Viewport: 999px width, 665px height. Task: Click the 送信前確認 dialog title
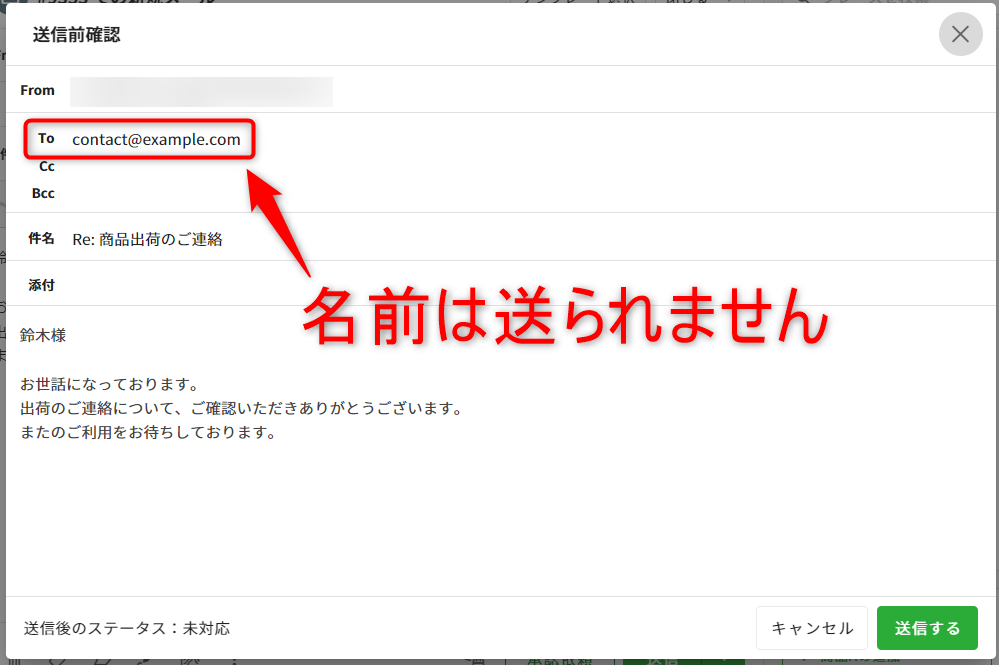[76, 35]
